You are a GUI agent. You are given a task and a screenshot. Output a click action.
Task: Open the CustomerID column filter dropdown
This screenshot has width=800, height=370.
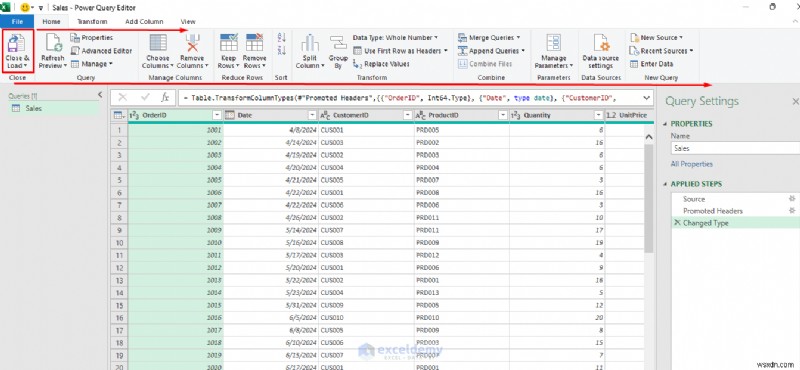coord(408,115)
